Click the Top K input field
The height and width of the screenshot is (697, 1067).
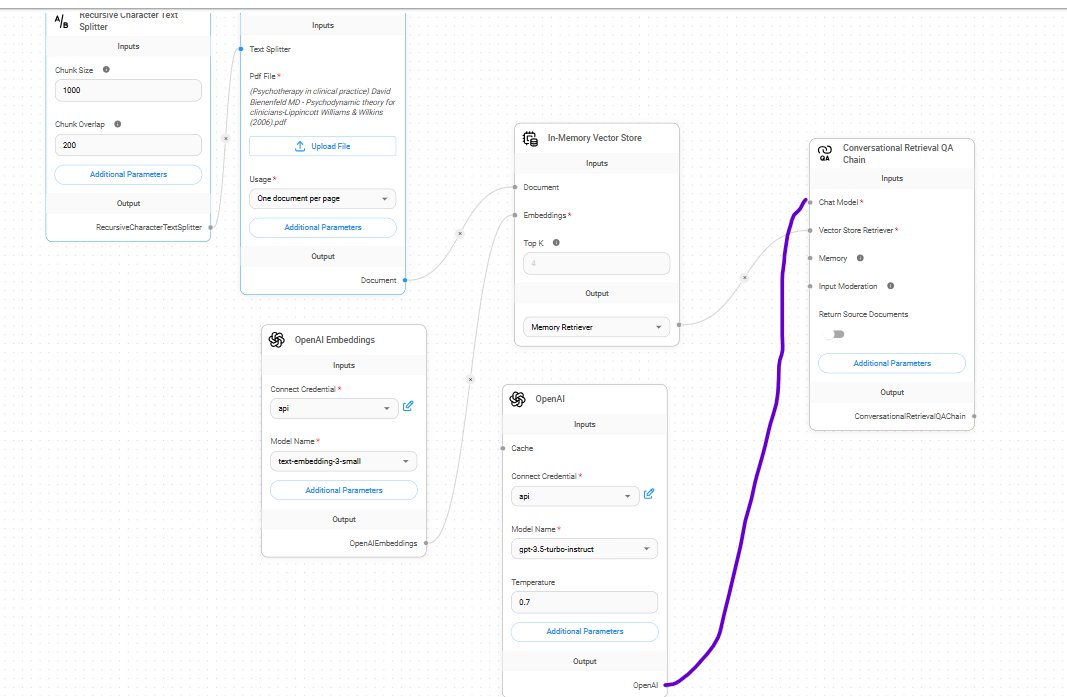[x=596, y=263]
